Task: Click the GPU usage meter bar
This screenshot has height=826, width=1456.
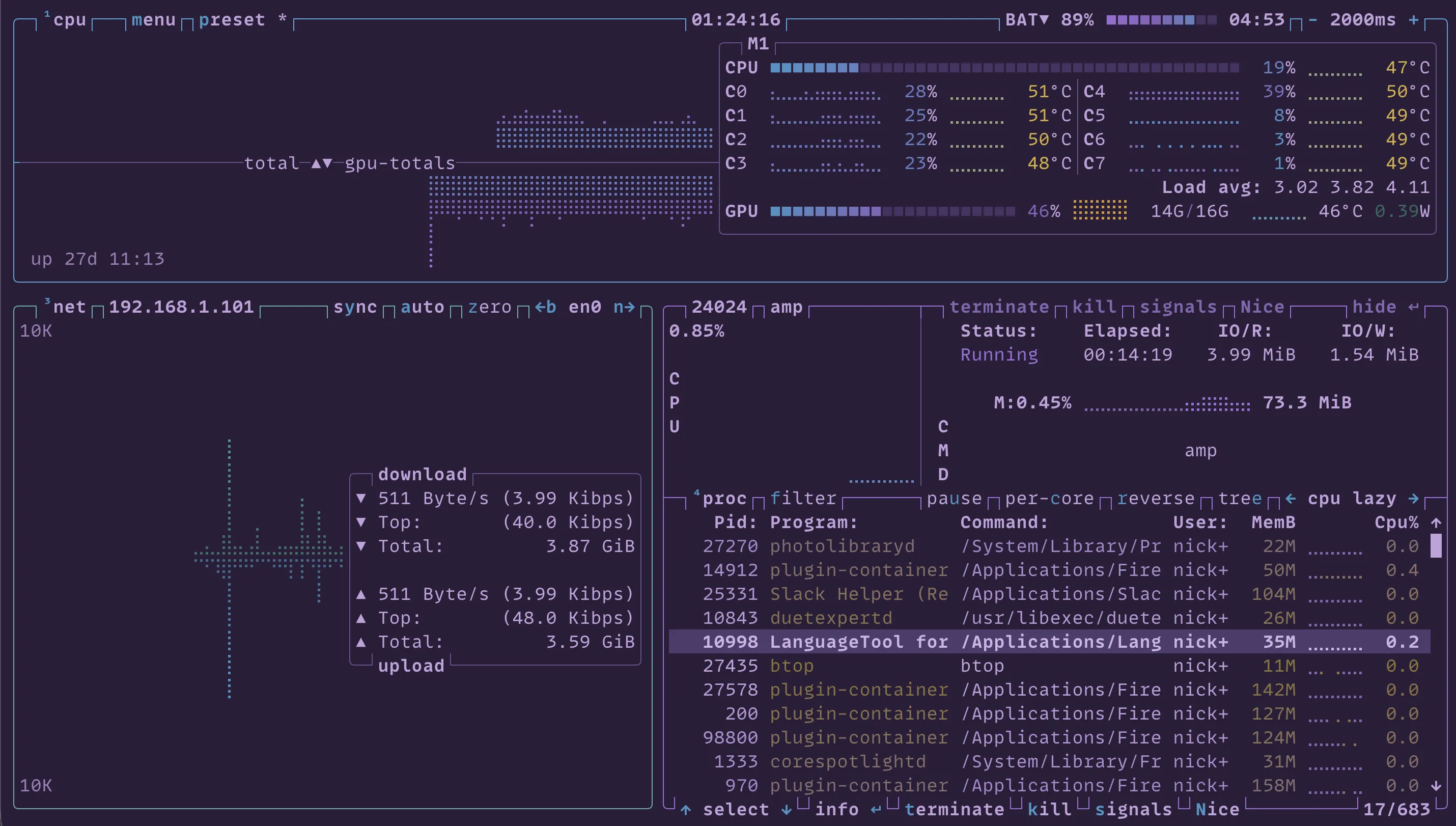Action: pos(892,212)
